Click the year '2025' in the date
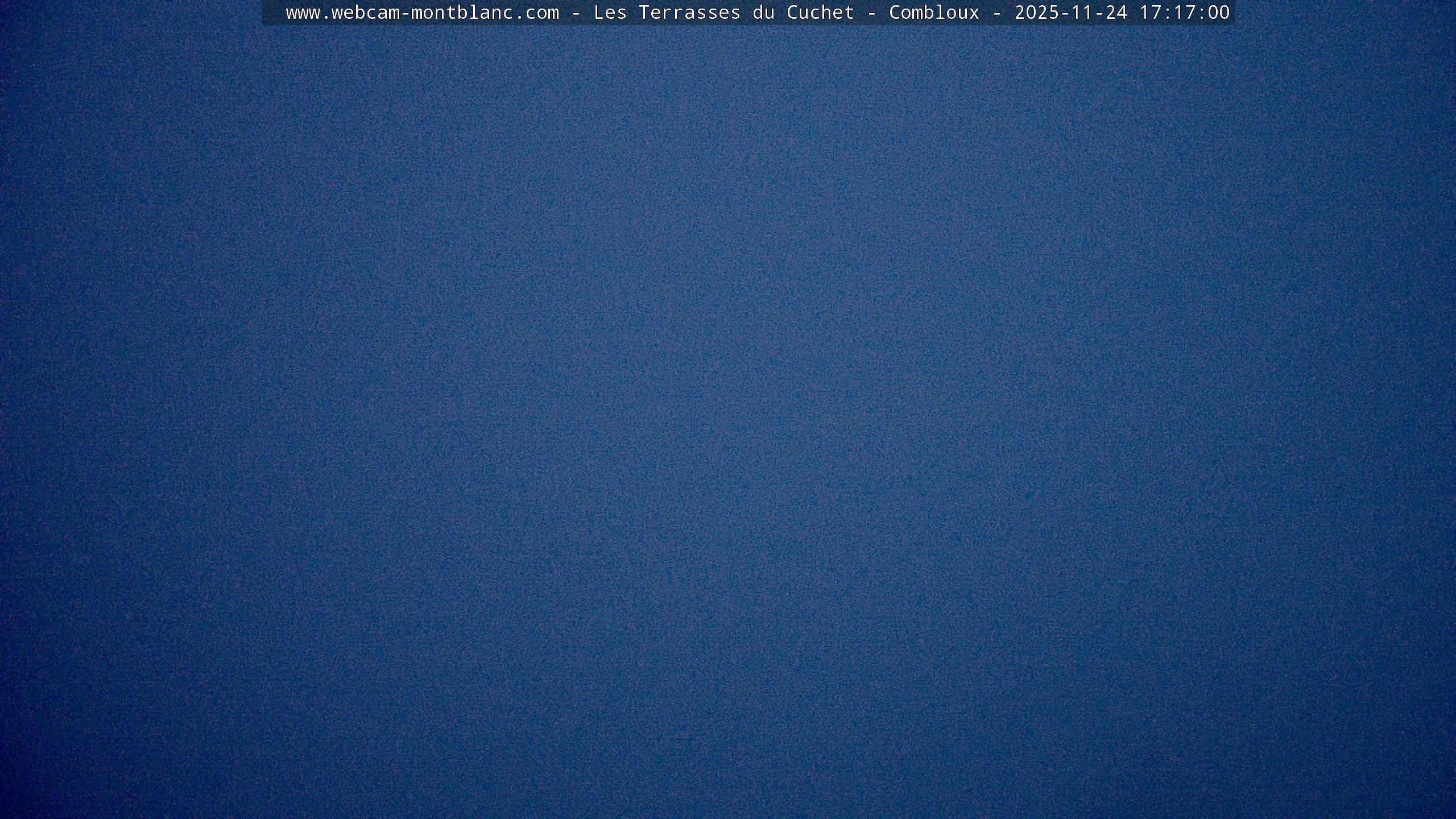The image size is (1456, 819). click(1037, 13)
